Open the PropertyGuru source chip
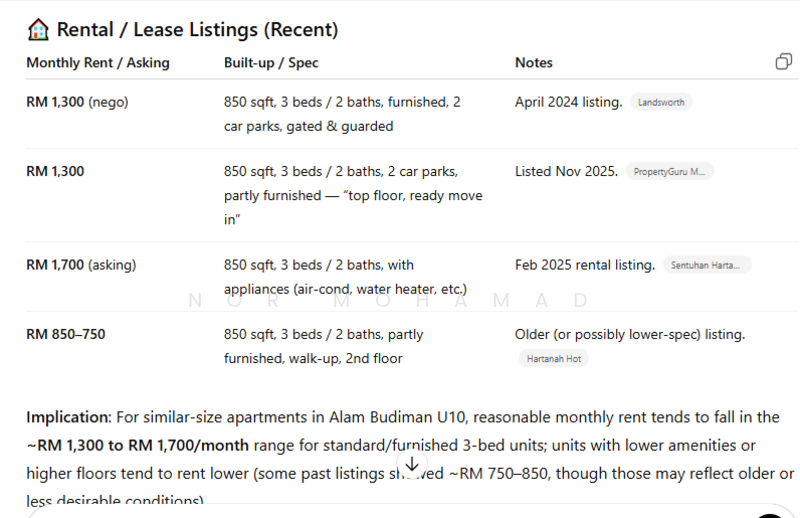Screen dimensions: 800x518 (670, 172)
